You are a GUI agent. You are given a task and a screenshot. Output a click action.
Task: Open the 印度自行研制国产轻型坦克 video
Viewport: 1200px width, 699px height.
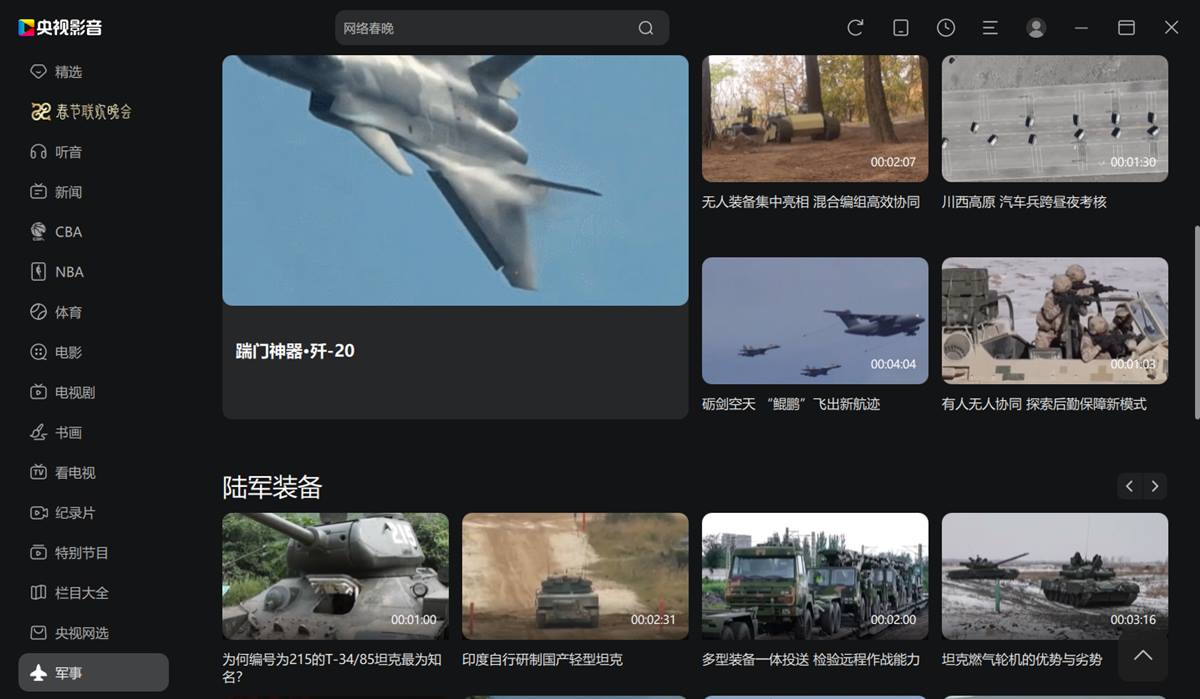574,575
